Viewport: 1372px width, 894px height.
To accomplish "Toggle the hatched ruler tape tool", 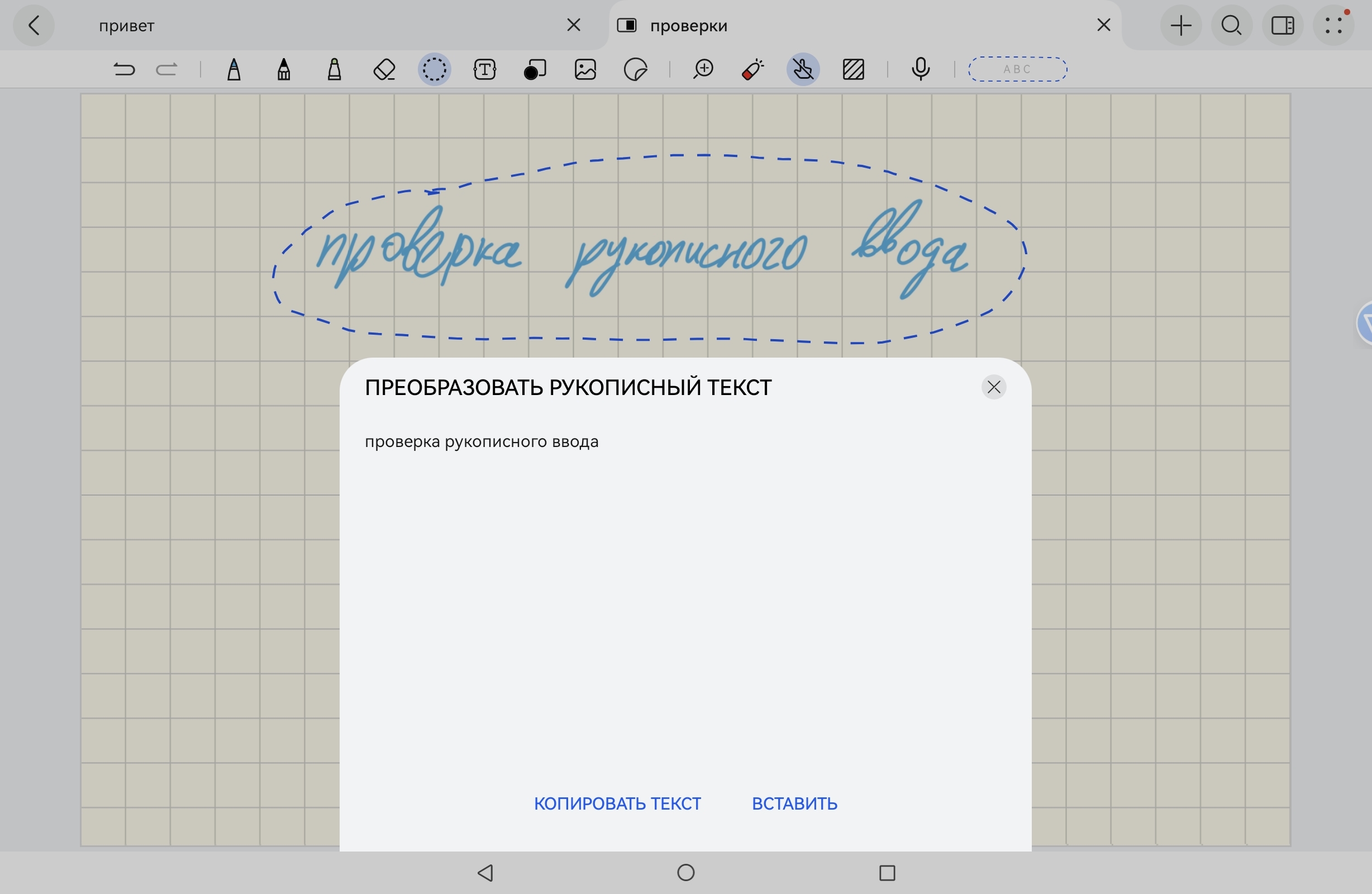I will coord(854,70).
